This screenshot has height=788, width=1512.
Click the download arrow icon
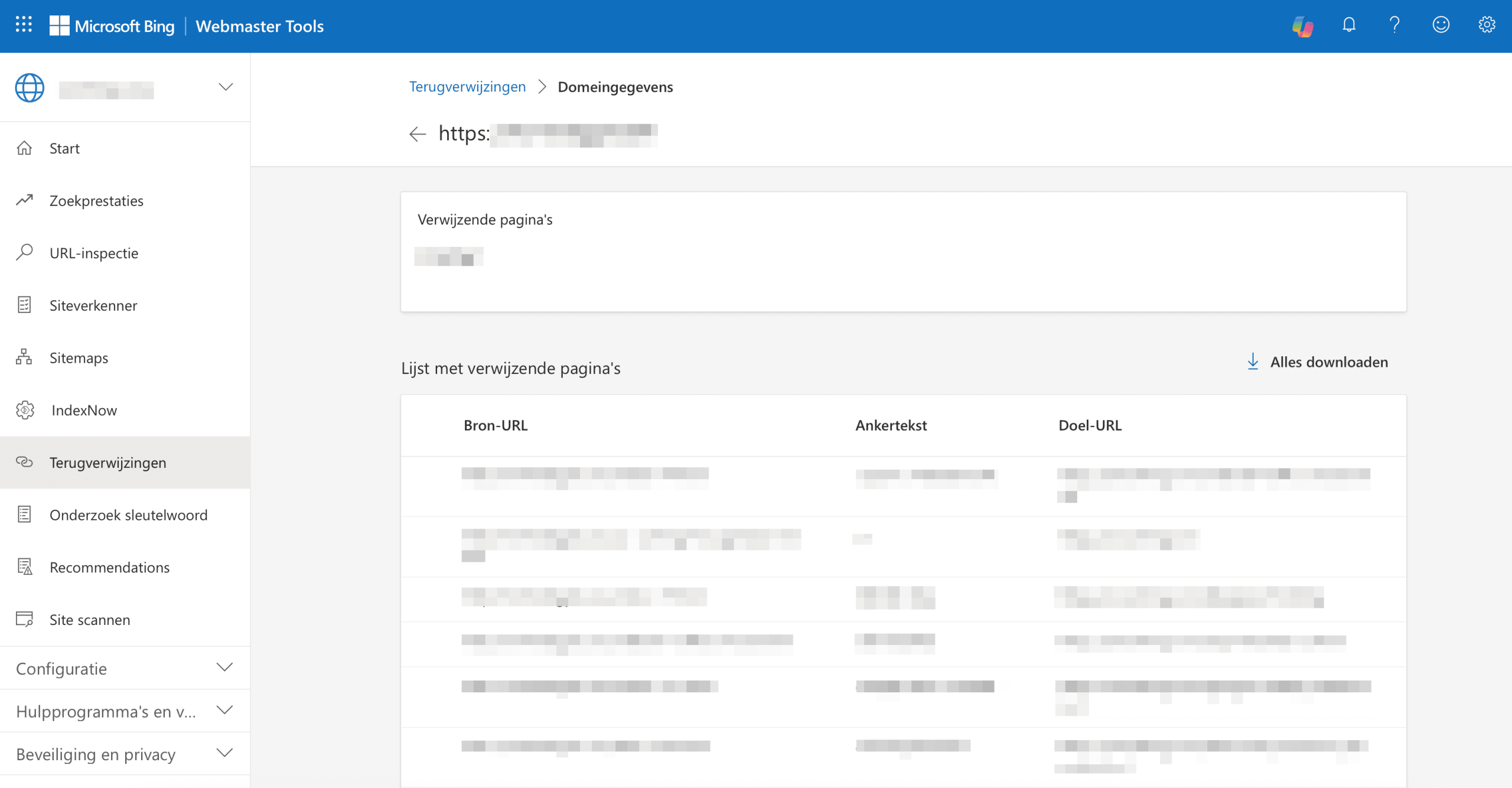click(1253, 362)
